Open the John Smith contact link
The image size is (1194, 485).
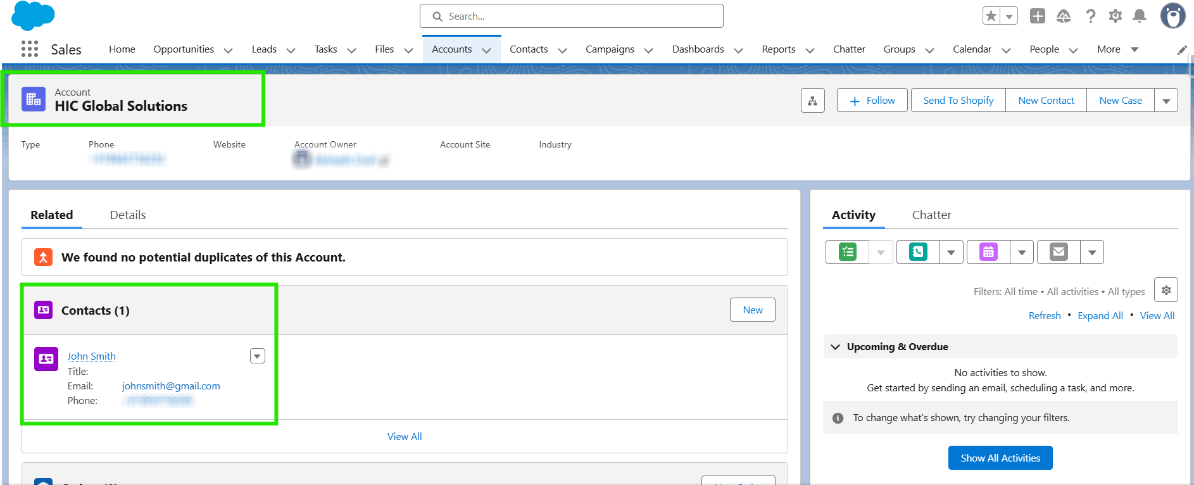click(91, 356)
